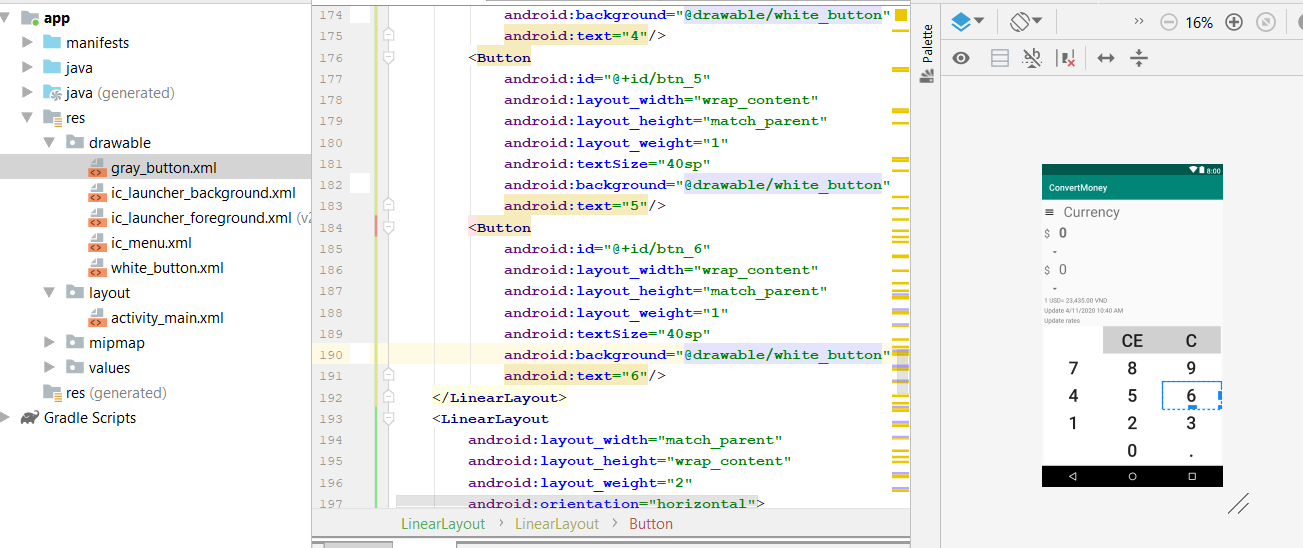Click the Gradle elephant icon
1303x548 pixels.
tap(29, 418)
